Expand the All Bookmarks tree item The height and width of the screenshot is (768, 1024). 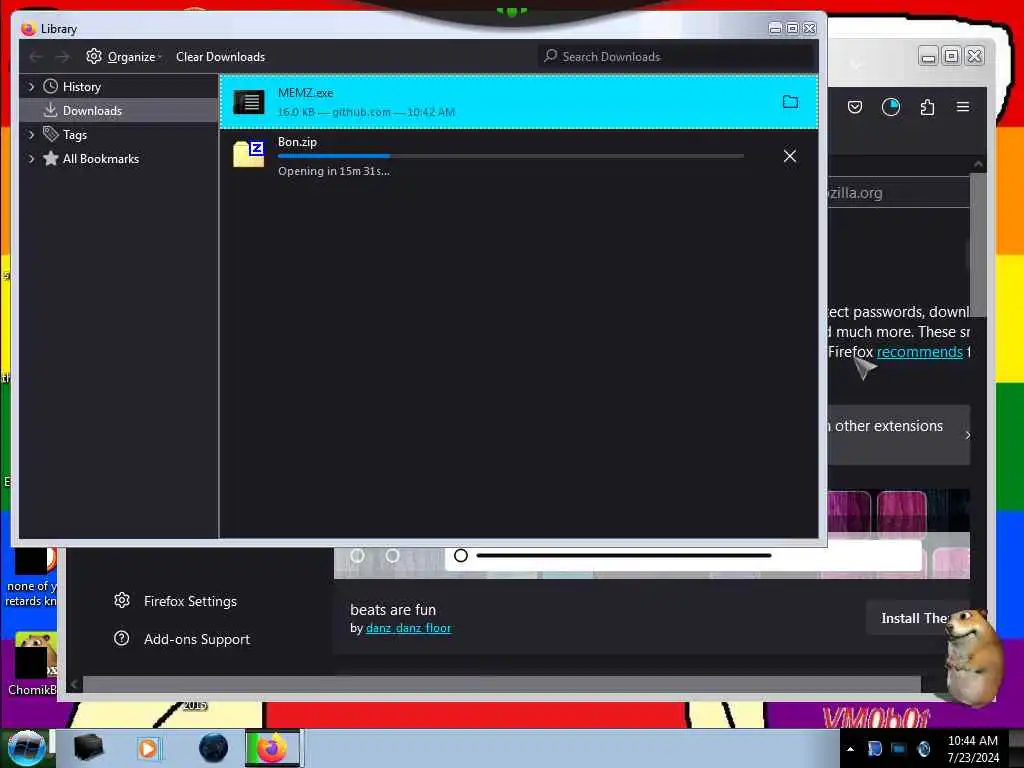[31, 159]
